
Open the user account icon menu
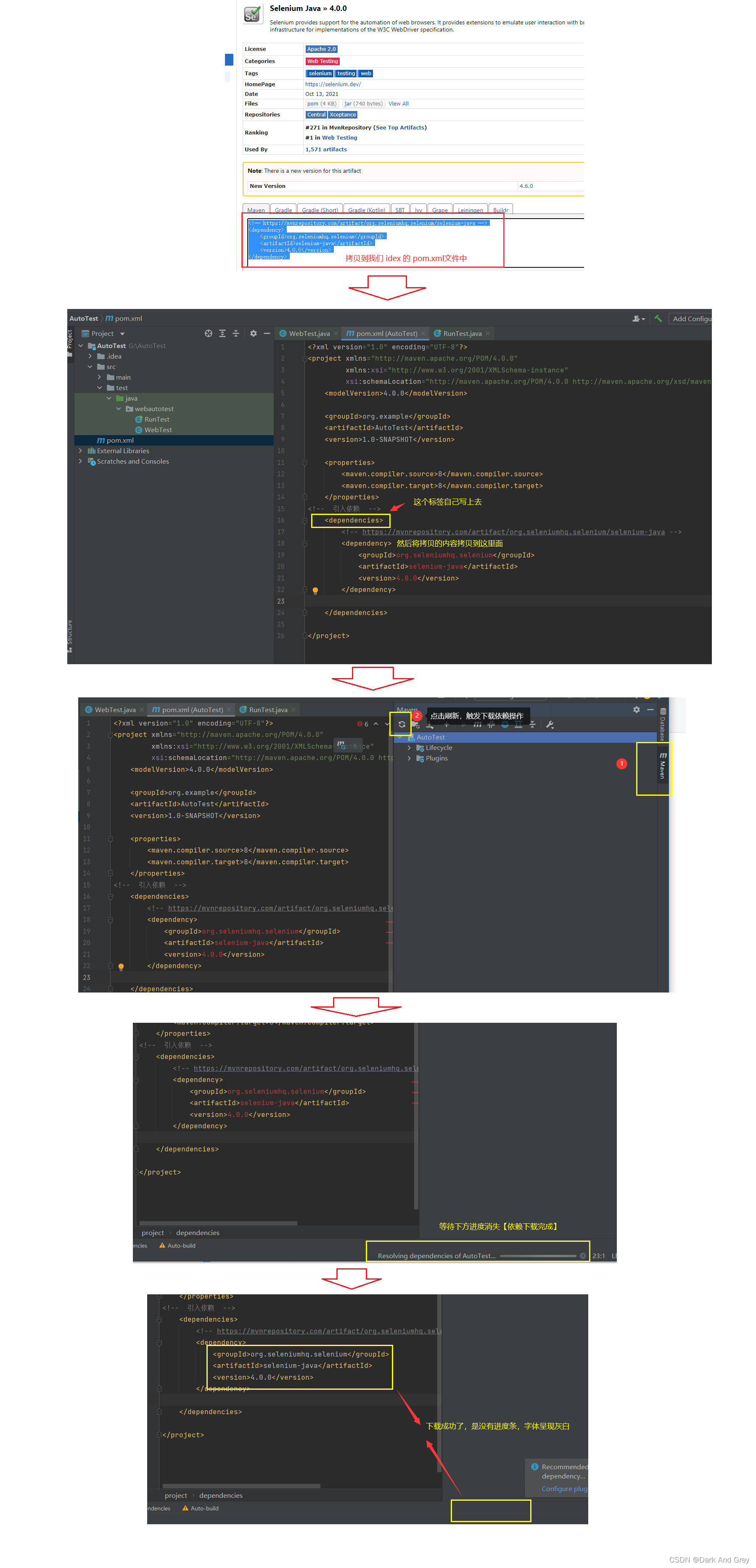tap(639, 318)
